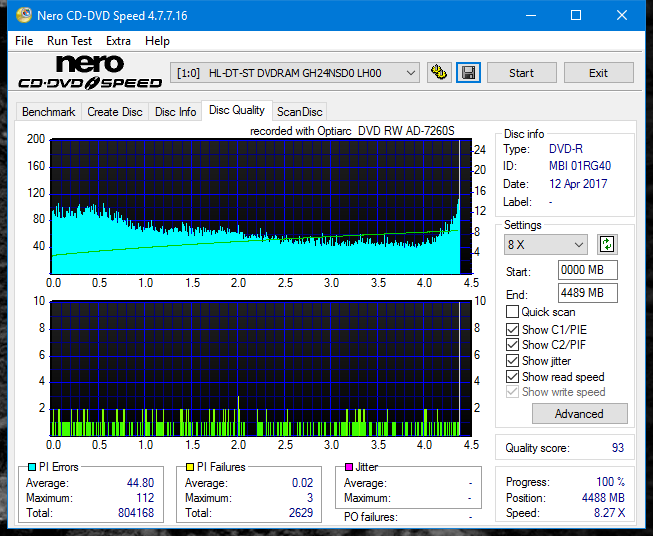
Task: Click the date 12 Apr 2017
Action: tap(578, 184)
